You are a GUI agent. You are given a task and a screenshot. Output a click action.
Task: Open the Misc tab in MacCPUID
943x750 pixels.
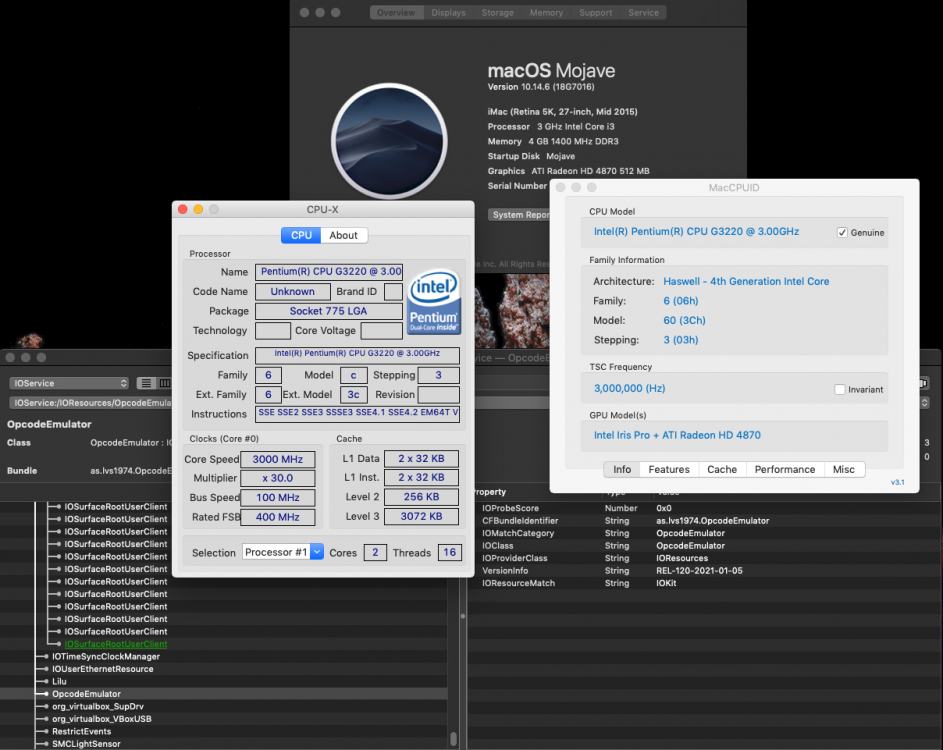coord(843,469)
